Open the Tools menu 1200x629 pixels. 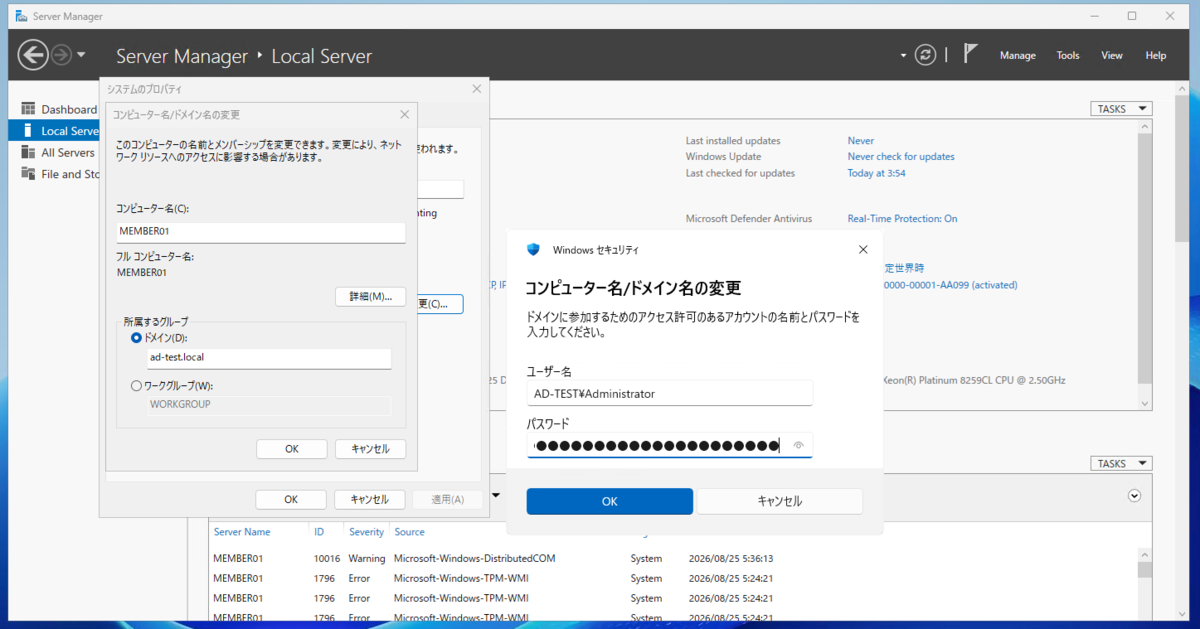(1068, 55)
